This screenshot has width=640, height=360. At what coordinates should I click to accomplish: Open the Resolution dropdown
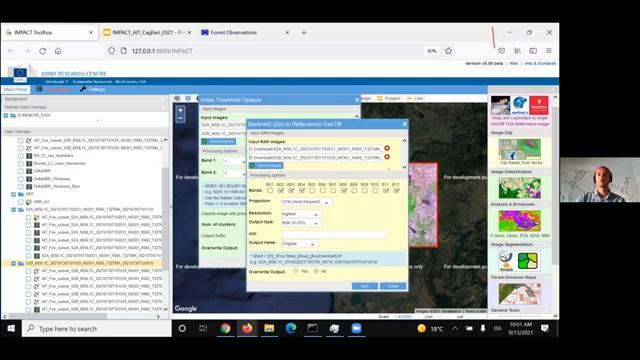(301, 214)
